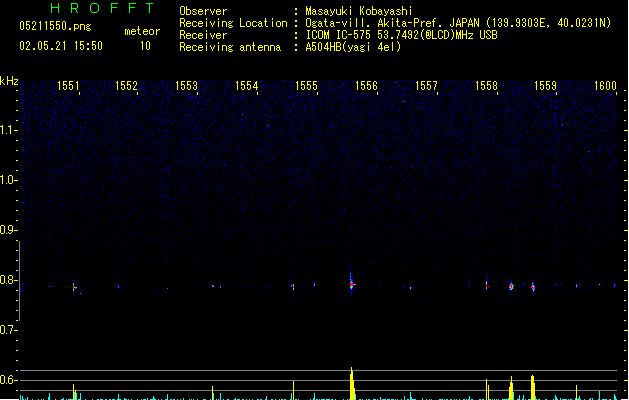Click the 0.7 kHz axis label
The width and height of the screenshot is (629, 400).
click(8, 330)
